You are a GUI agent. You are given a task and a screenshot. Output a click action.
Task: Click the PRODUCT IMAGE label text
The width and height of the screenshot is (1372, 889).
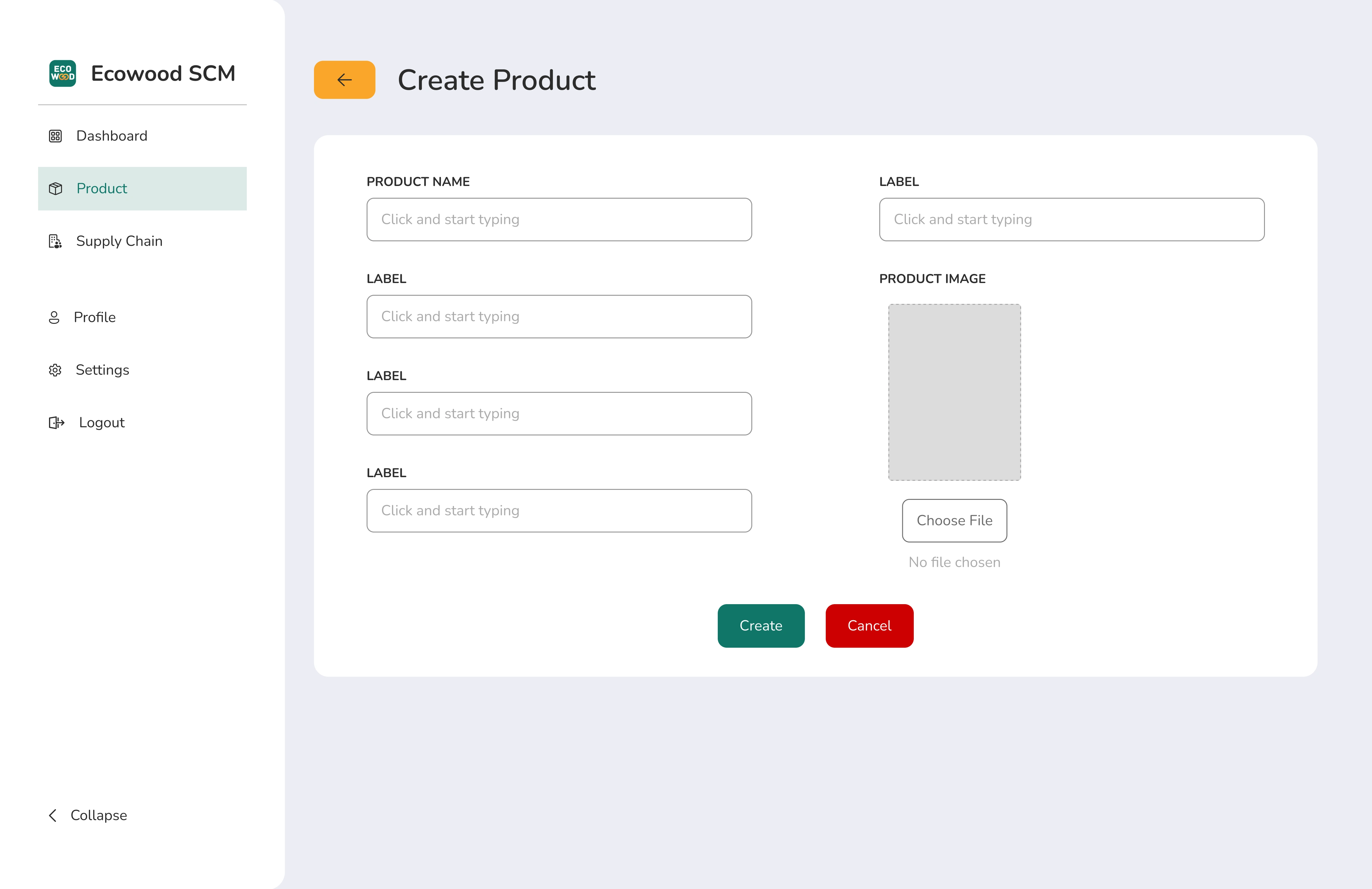[x=932, y=279]
